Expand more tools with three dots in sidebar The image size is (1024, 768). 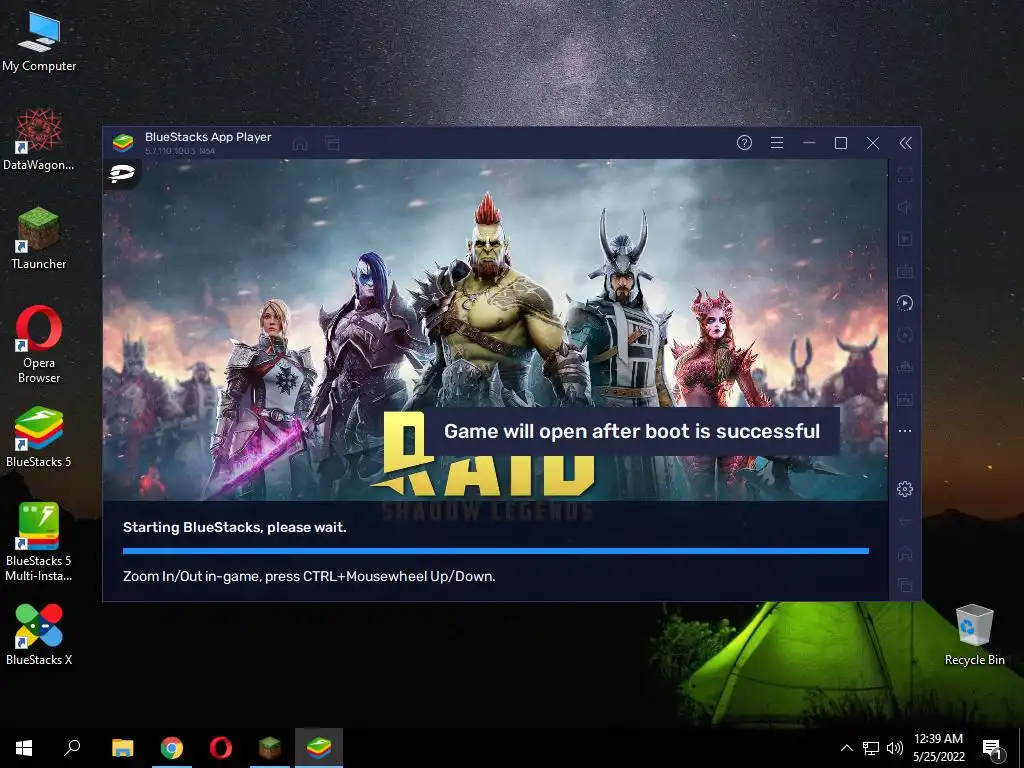(905, 431)
